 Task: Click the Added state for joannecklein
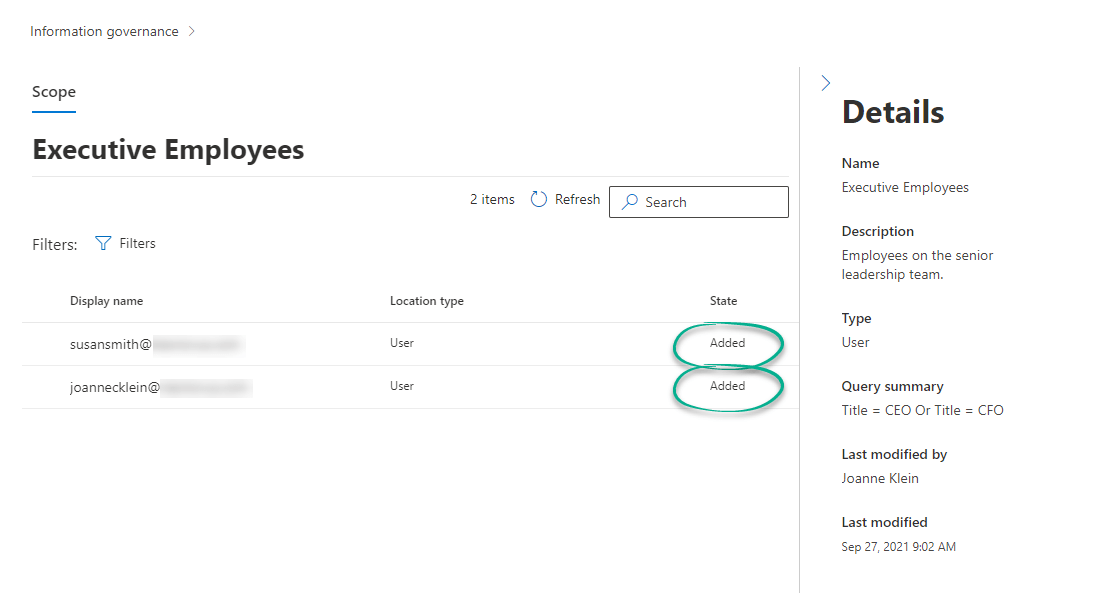[728, 386]
